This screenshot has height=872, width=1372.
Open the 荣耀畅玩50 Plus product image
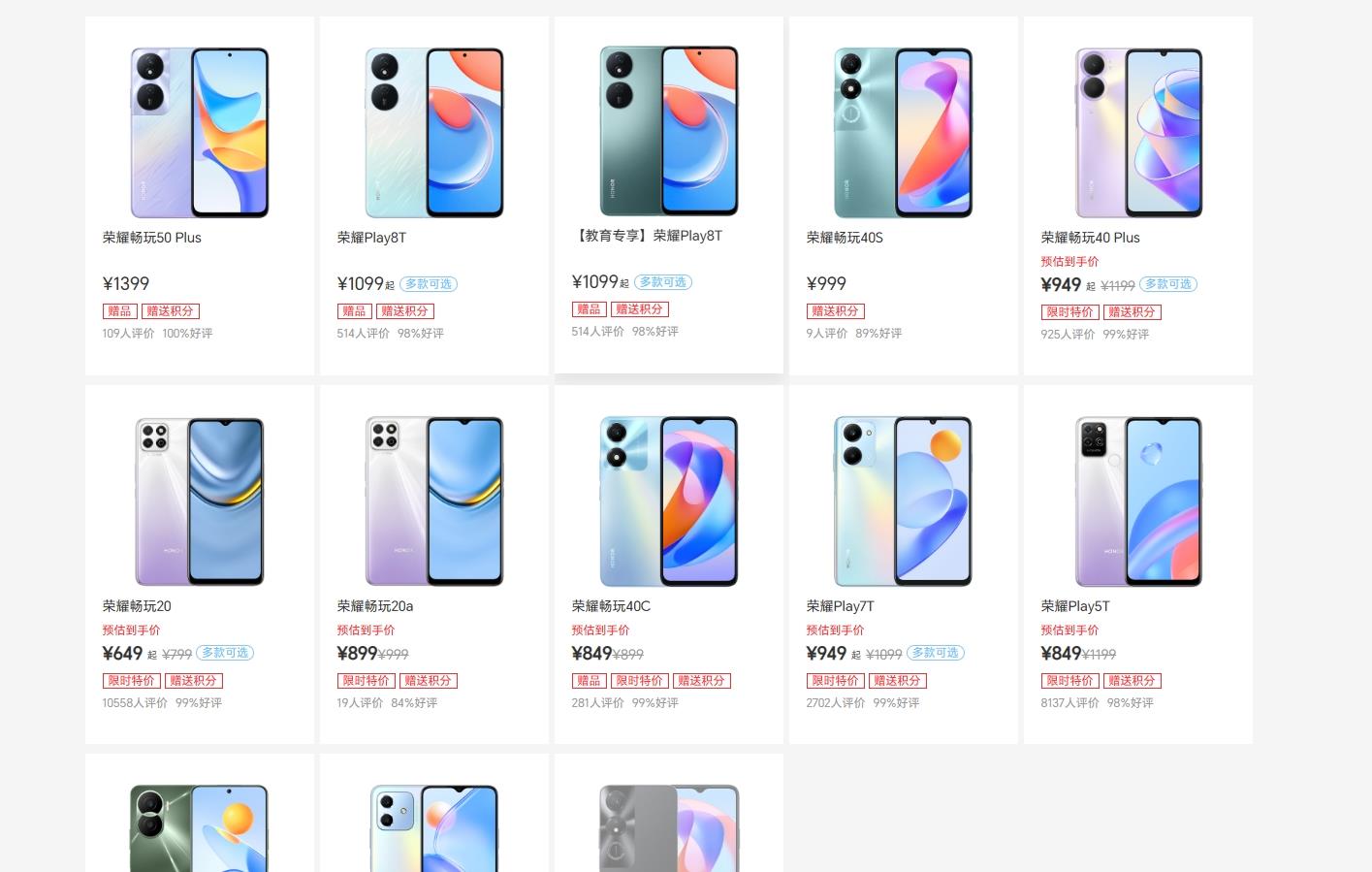pyautogui.click(x=200, y=133)
